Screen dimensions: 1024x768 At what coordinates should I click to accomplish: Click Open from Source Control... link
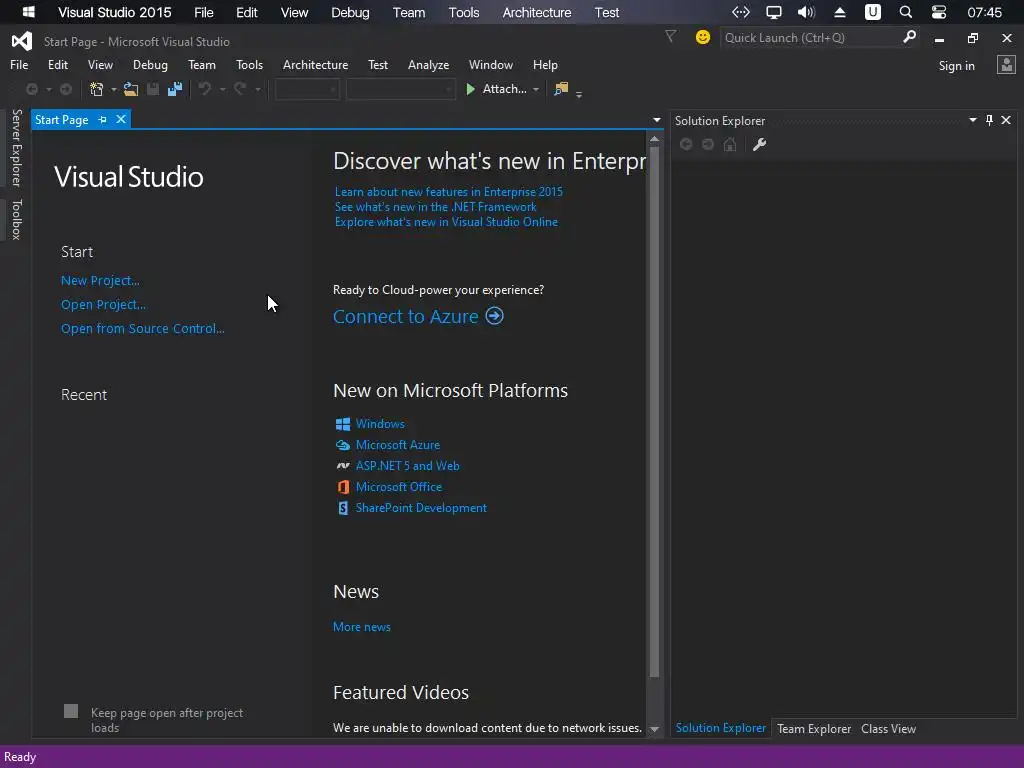pos(142,328)
